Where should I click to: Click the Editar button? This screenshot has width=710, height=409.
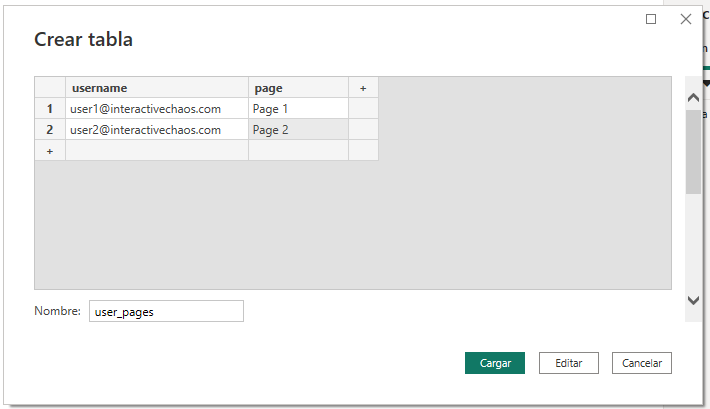(x=568, y=363)
